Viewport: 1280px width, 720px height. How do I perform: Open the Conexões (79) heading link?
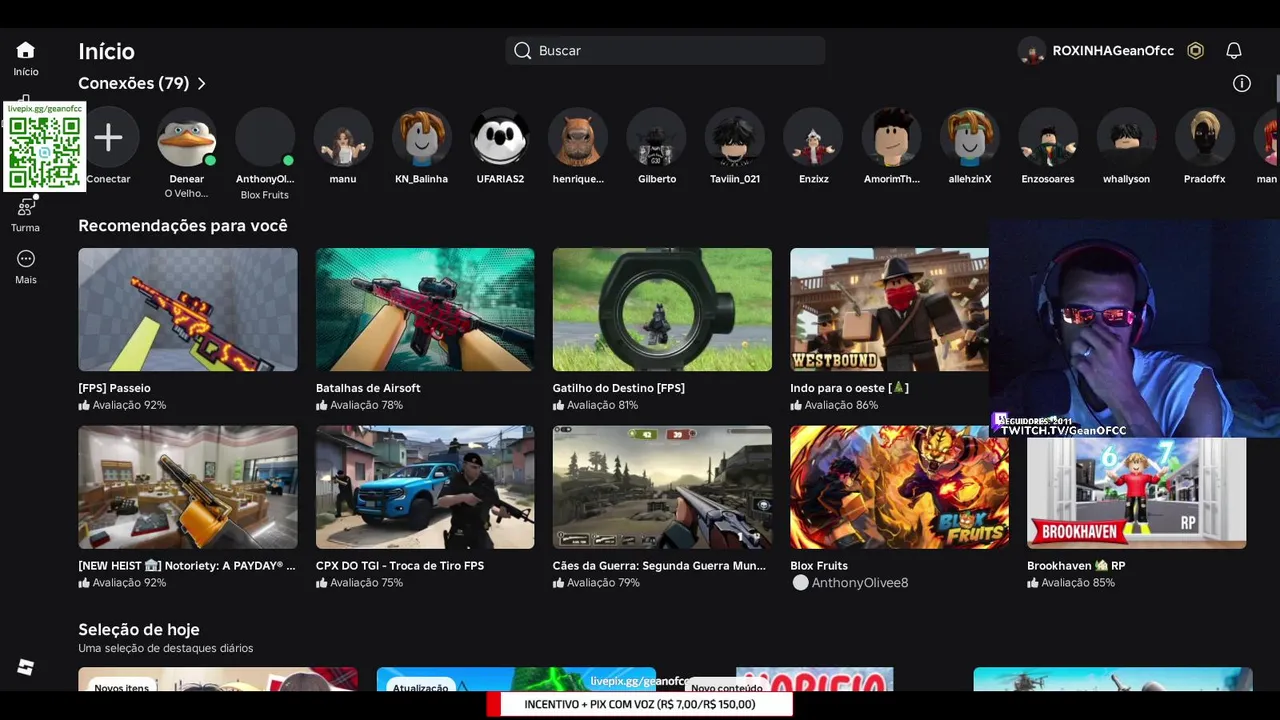tap(134, 84)
